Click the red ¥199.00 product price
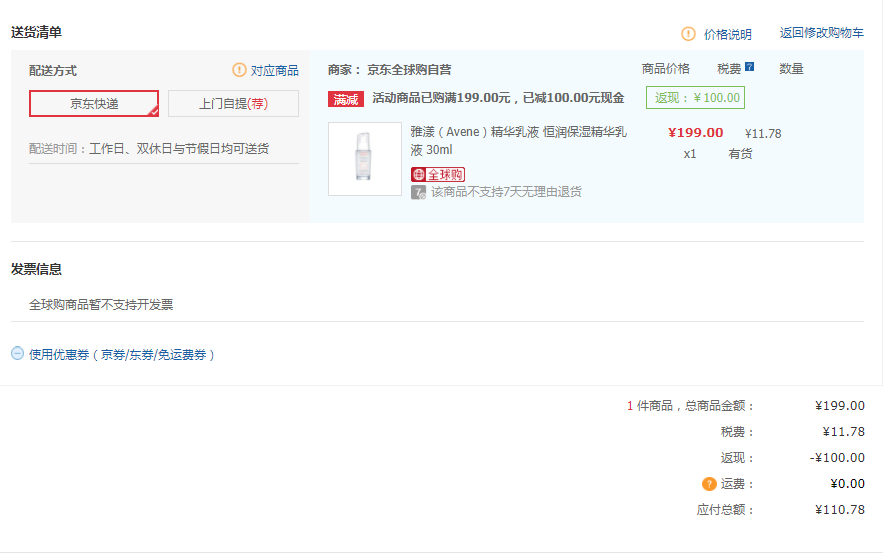This screenshot has width=883, height=553. pyautogui.click(x=695, y=133)
